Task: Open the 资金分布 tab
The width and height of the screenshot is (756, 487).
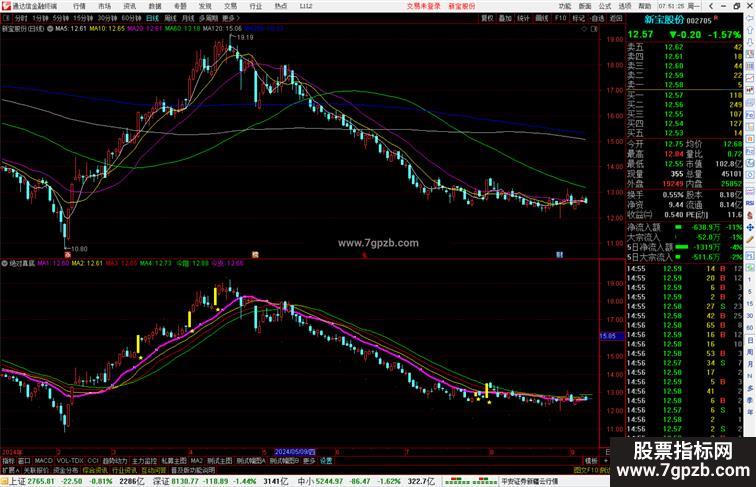Action: click(x=66, y=470)
